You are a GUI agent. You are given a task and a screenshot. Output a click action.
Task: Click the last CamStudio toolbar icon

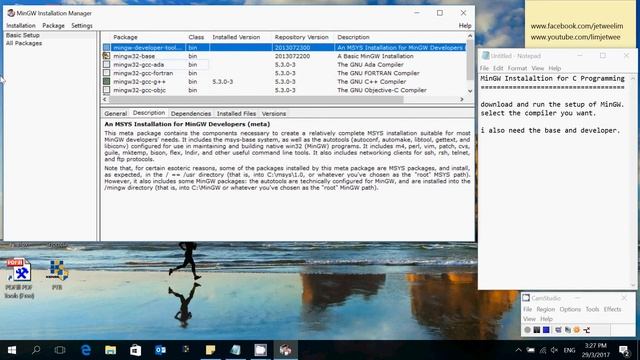pos(587,330)
